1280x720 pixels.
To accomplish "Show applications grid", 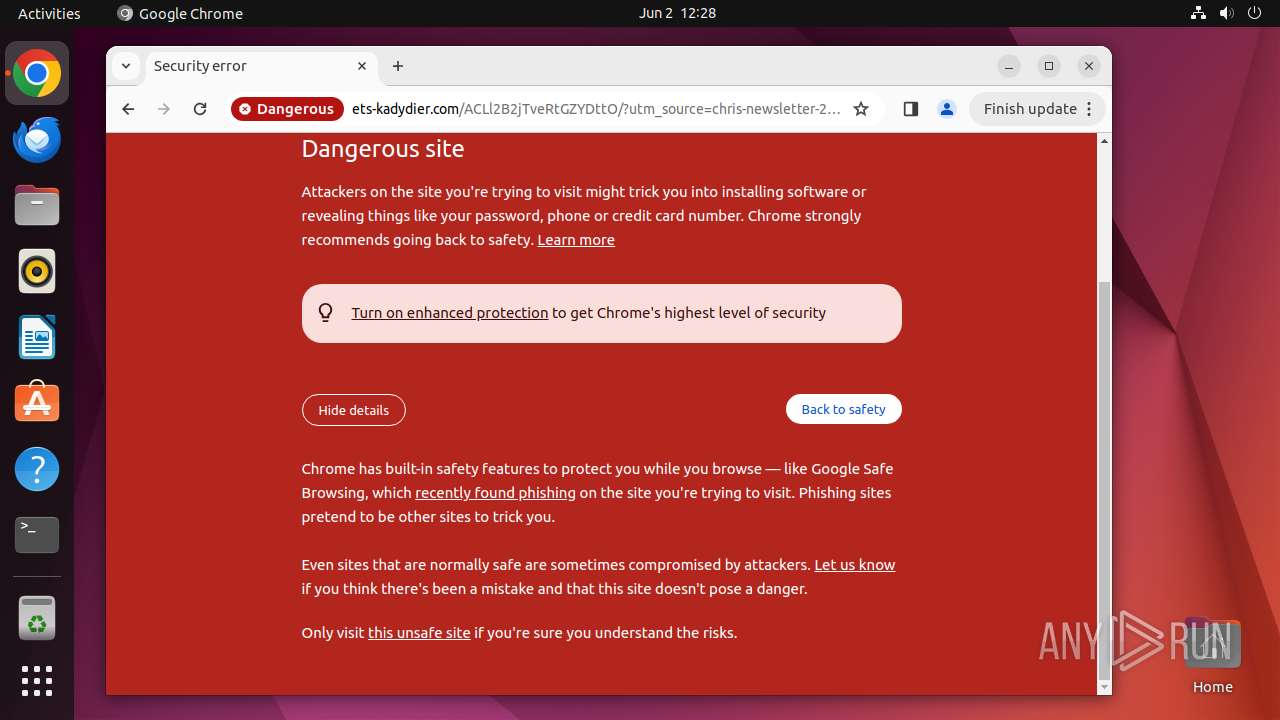I will click(x=37, y=681).
